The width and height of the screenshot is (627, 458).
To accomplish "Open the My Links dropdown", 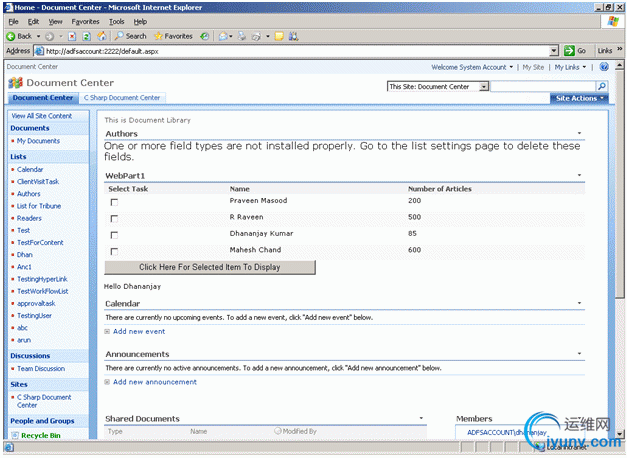I will tap(570, 67).
